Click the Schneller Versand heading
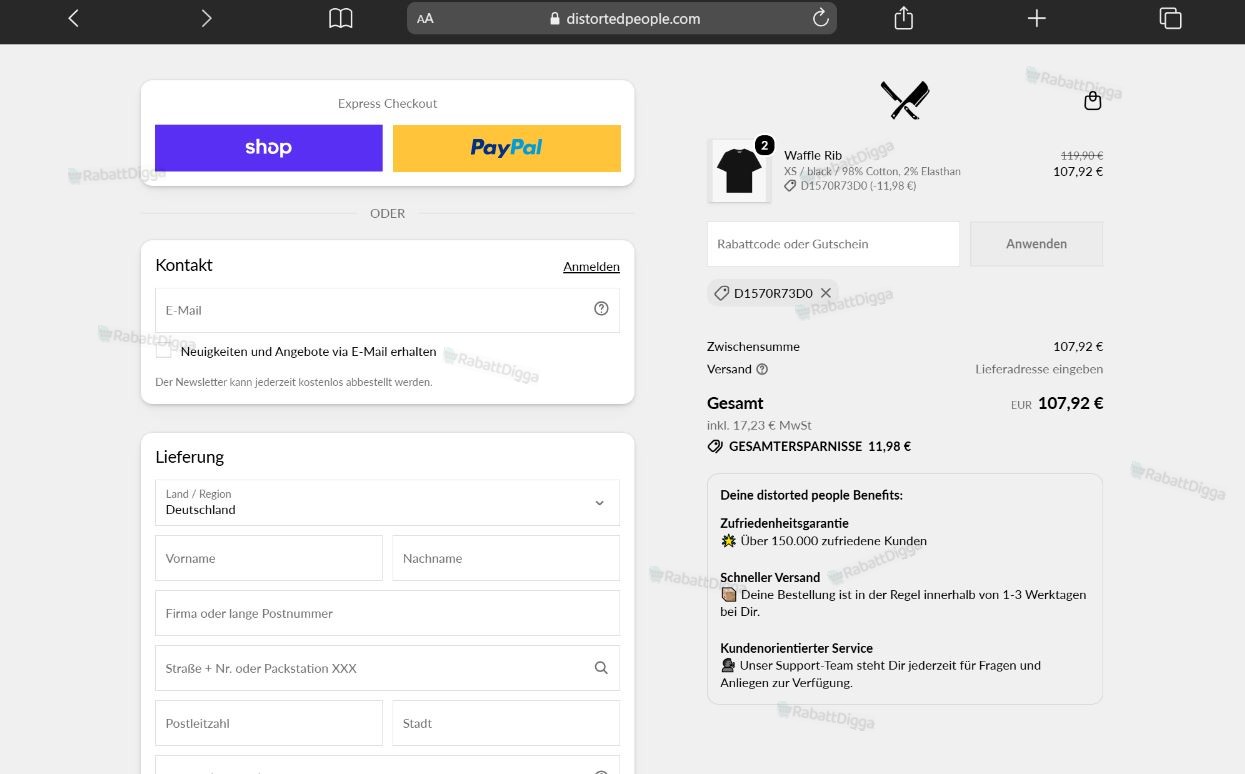This screenshot has height=774, width=1245. [x=770, y=577]
